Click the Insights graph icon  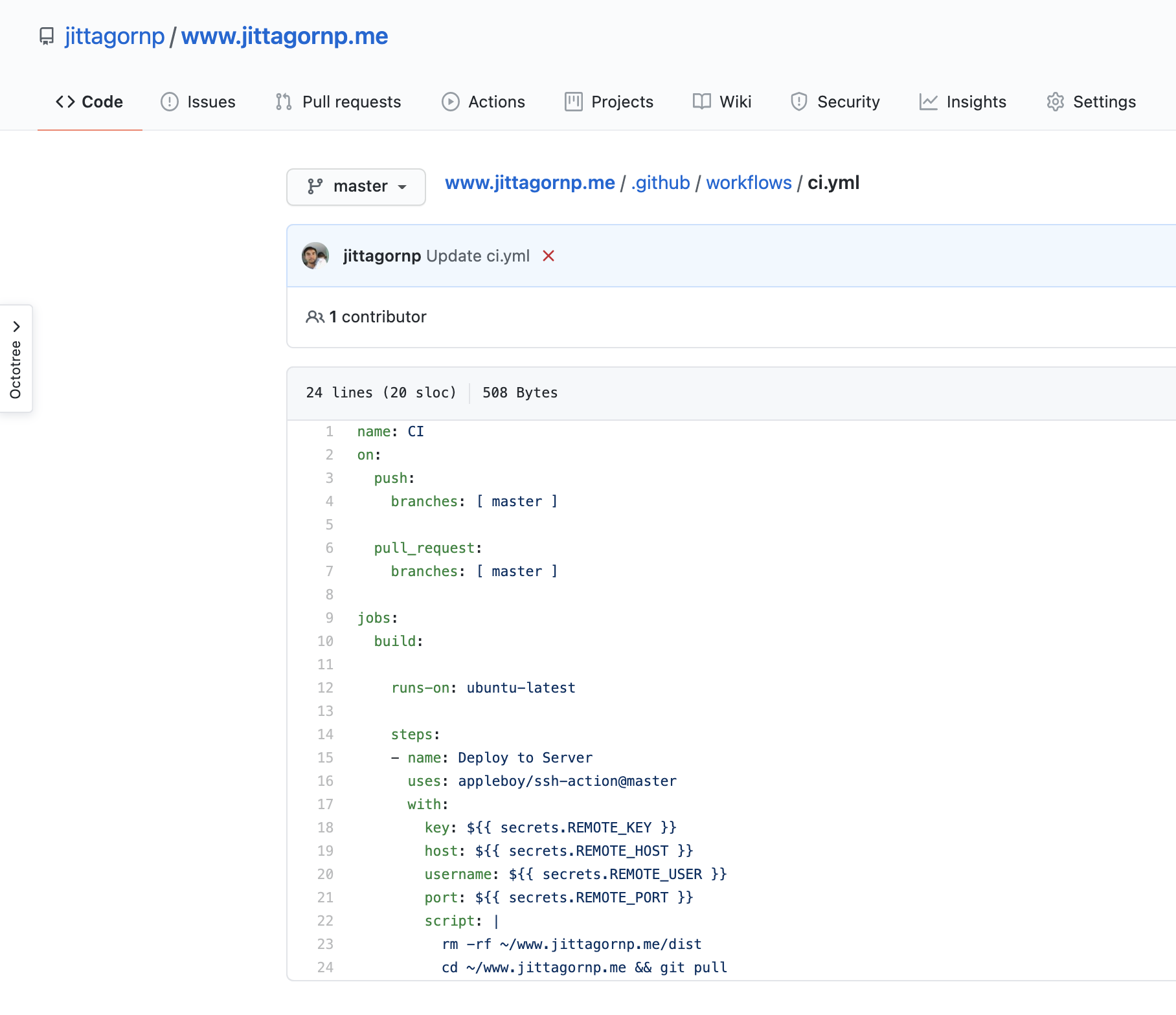[929, 102]
